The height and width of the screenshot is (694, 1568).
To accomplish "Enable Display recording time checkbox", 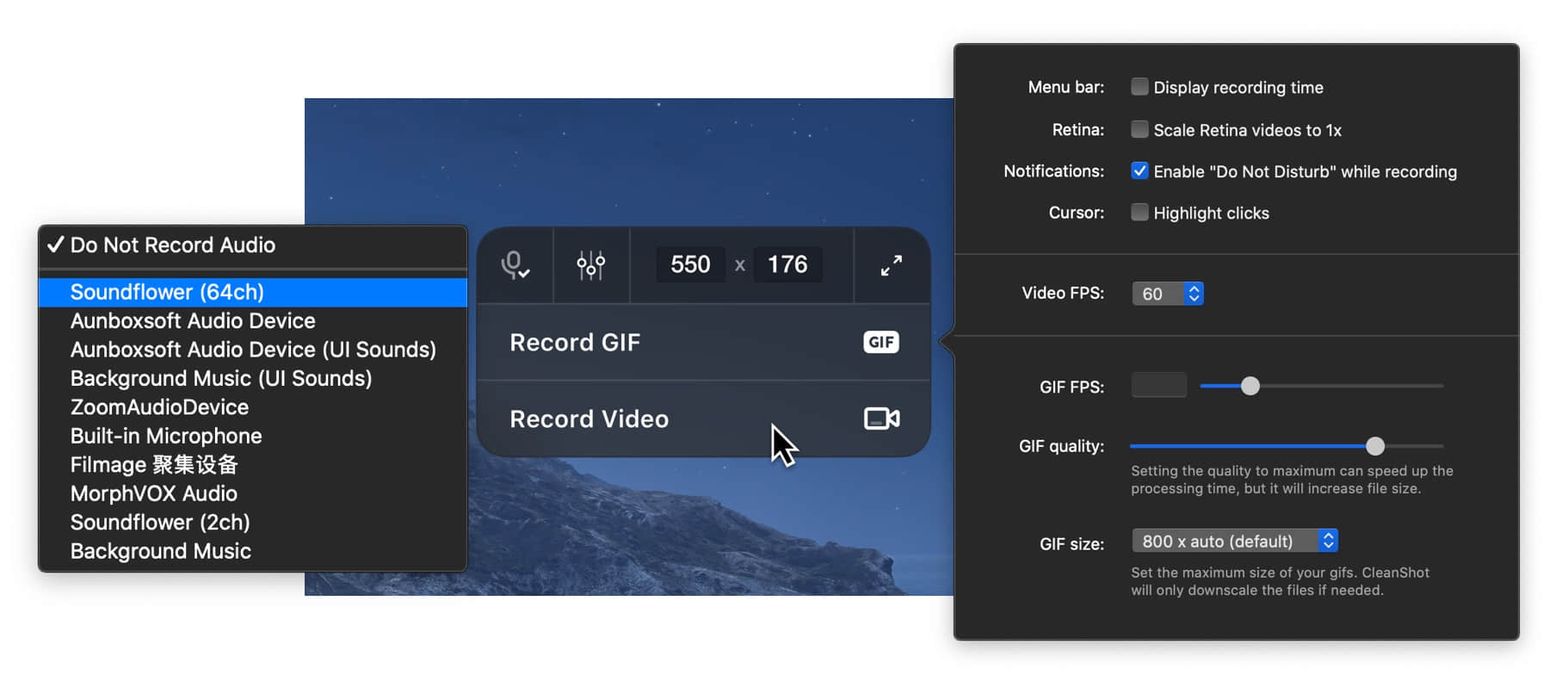I will coord(1139,86).
